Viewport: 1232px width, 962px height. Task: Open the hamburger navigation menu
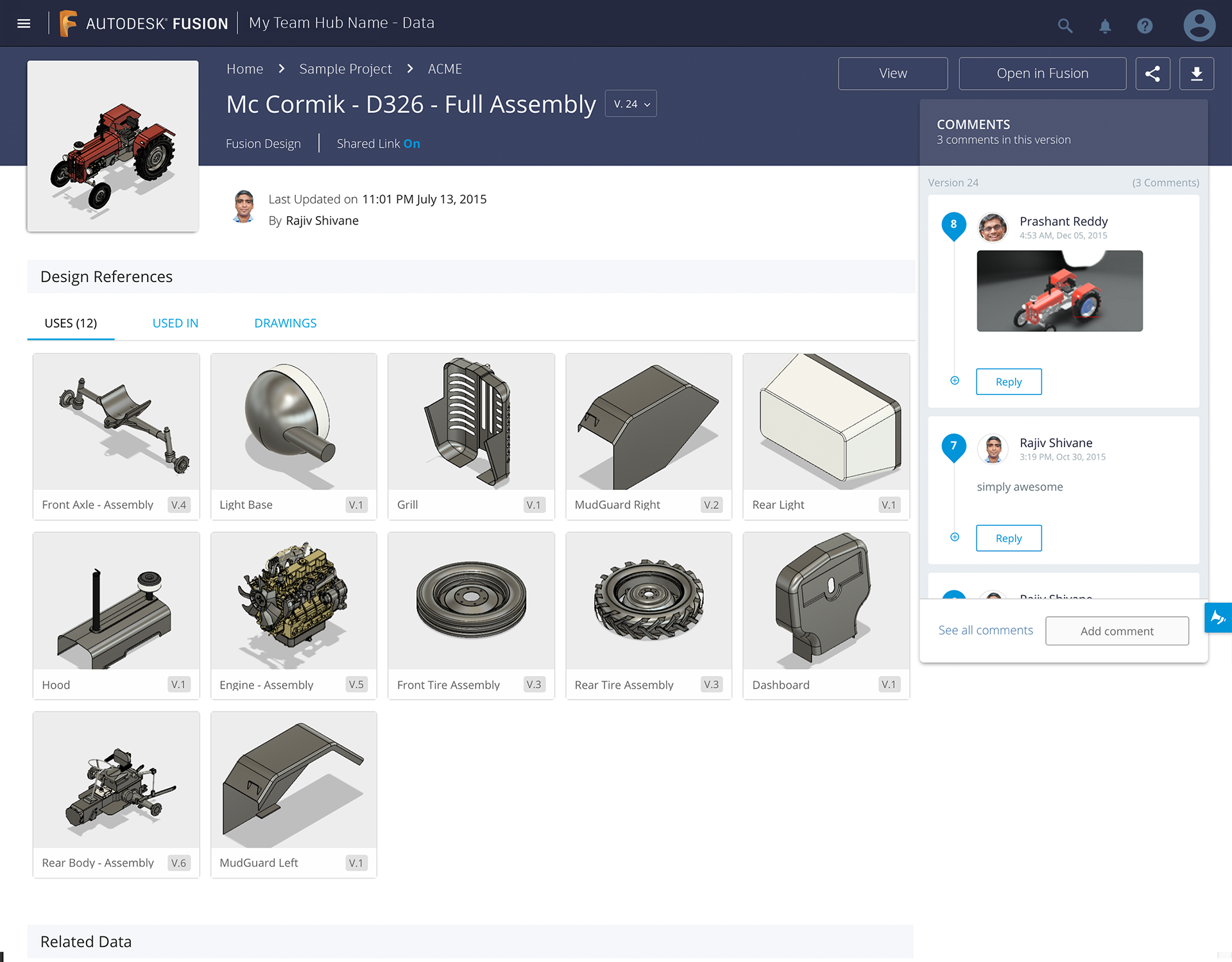(24, 24)
